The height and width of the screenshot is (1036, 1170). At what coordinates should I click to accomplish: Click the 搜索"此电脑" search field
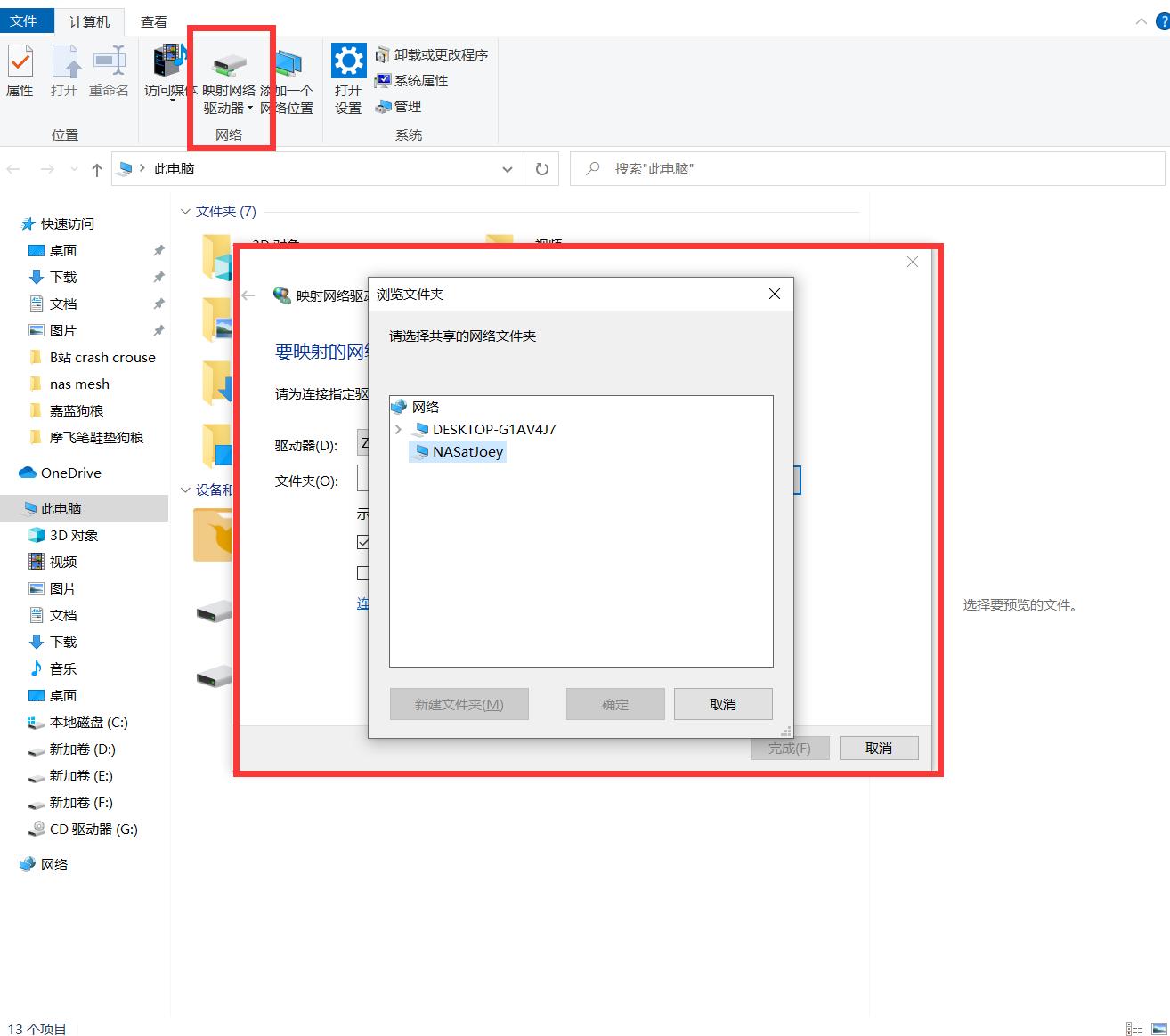click(868, 169)
